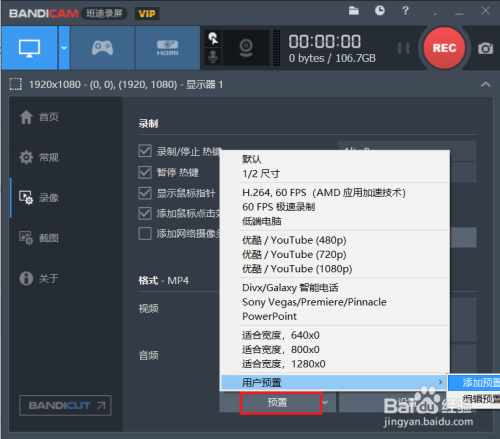Viewport: 500px width, 439px height.
Task: Select 1/2 尺寸 preset
Action: click(335, 173)
